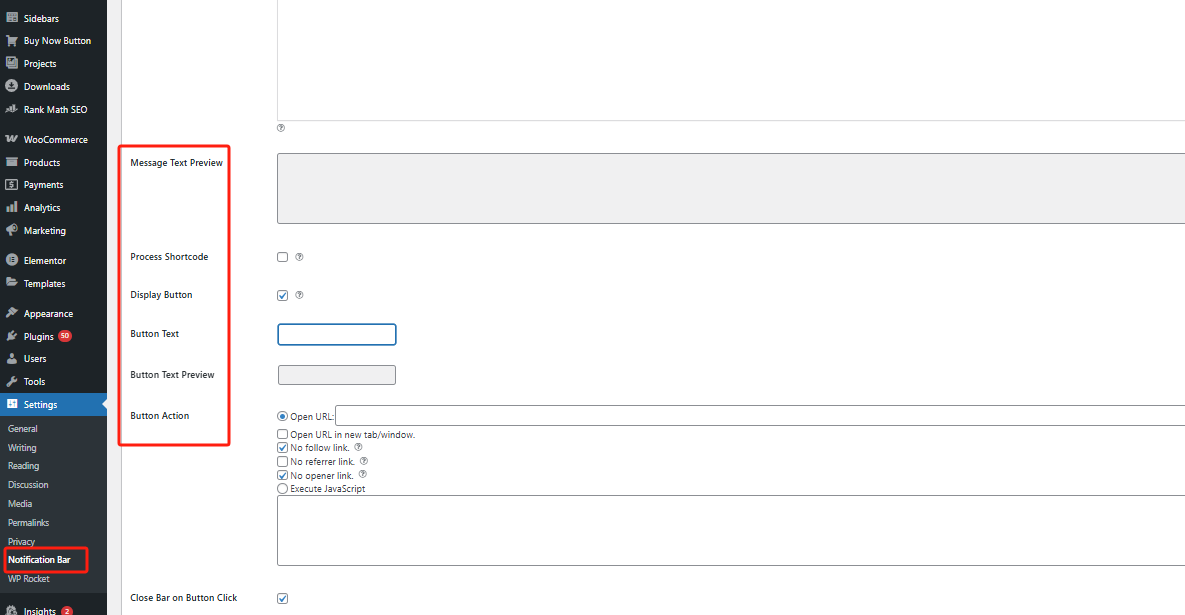This screenshot has width=1185, height=615.
Task: Open the Discussion settings submenu
Action: pos(28,485)
